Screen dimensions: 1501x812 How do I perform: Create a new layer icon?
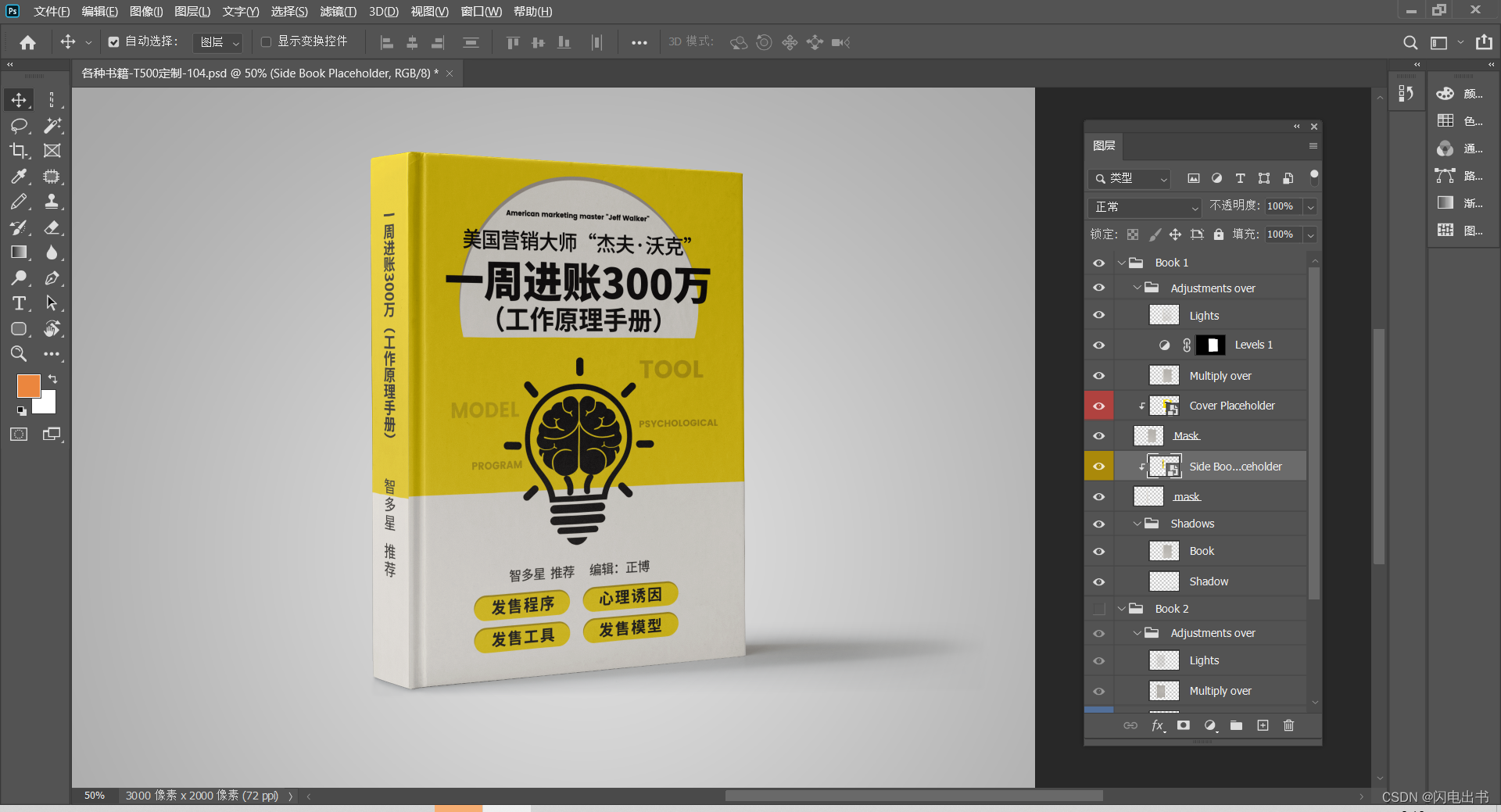pyautogui.click(x=1263, y=725)
